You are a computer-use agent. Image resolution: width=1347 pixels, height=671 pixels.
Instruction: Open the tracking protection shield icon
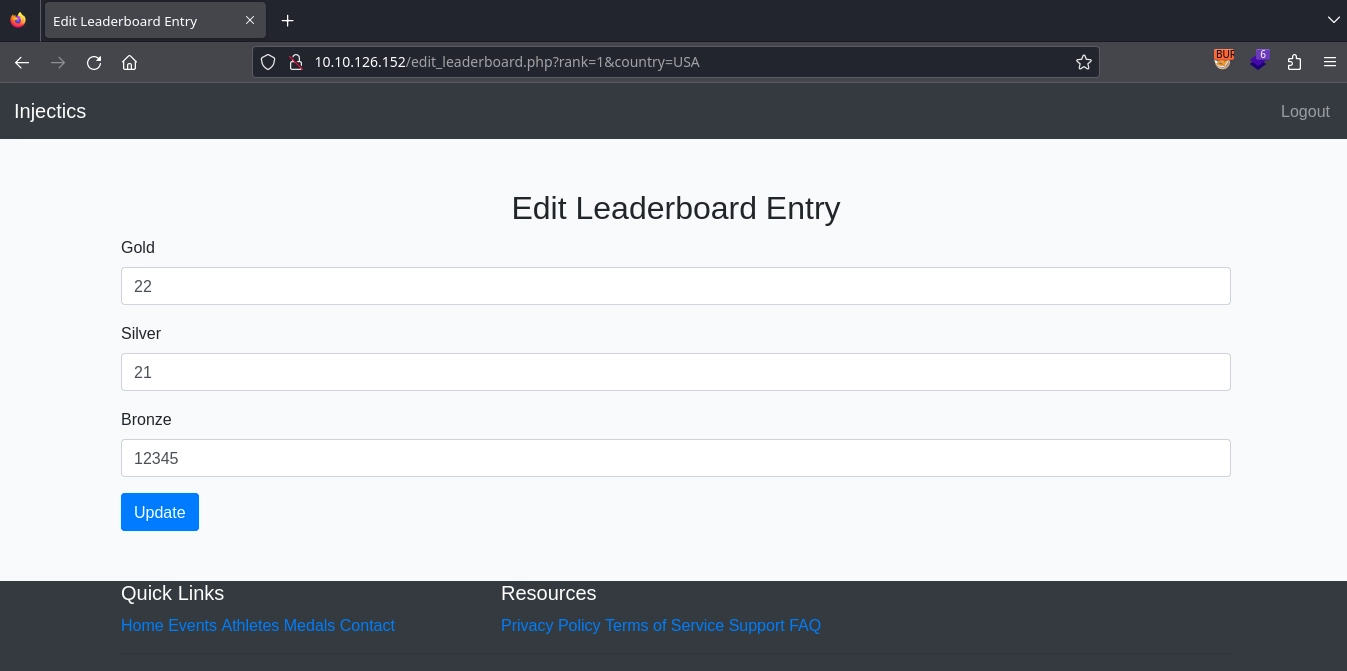click(x=268, y=62)
